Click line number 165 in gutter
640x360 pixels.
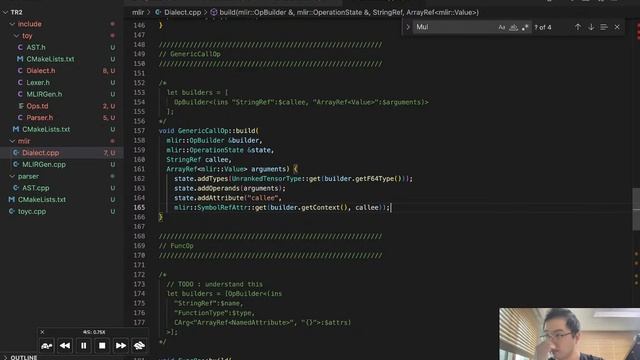coord(139,207)
